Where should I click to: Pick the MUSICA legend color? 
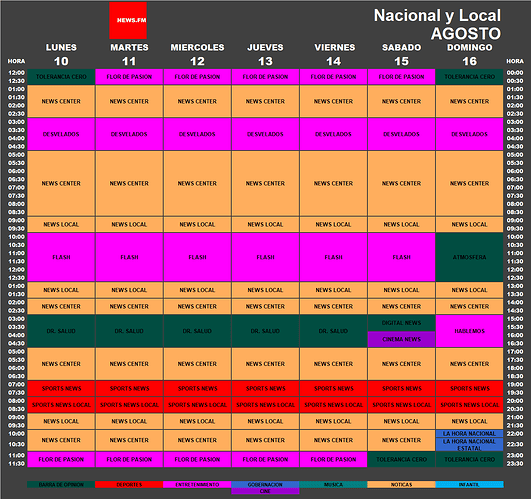coord(333,484)
